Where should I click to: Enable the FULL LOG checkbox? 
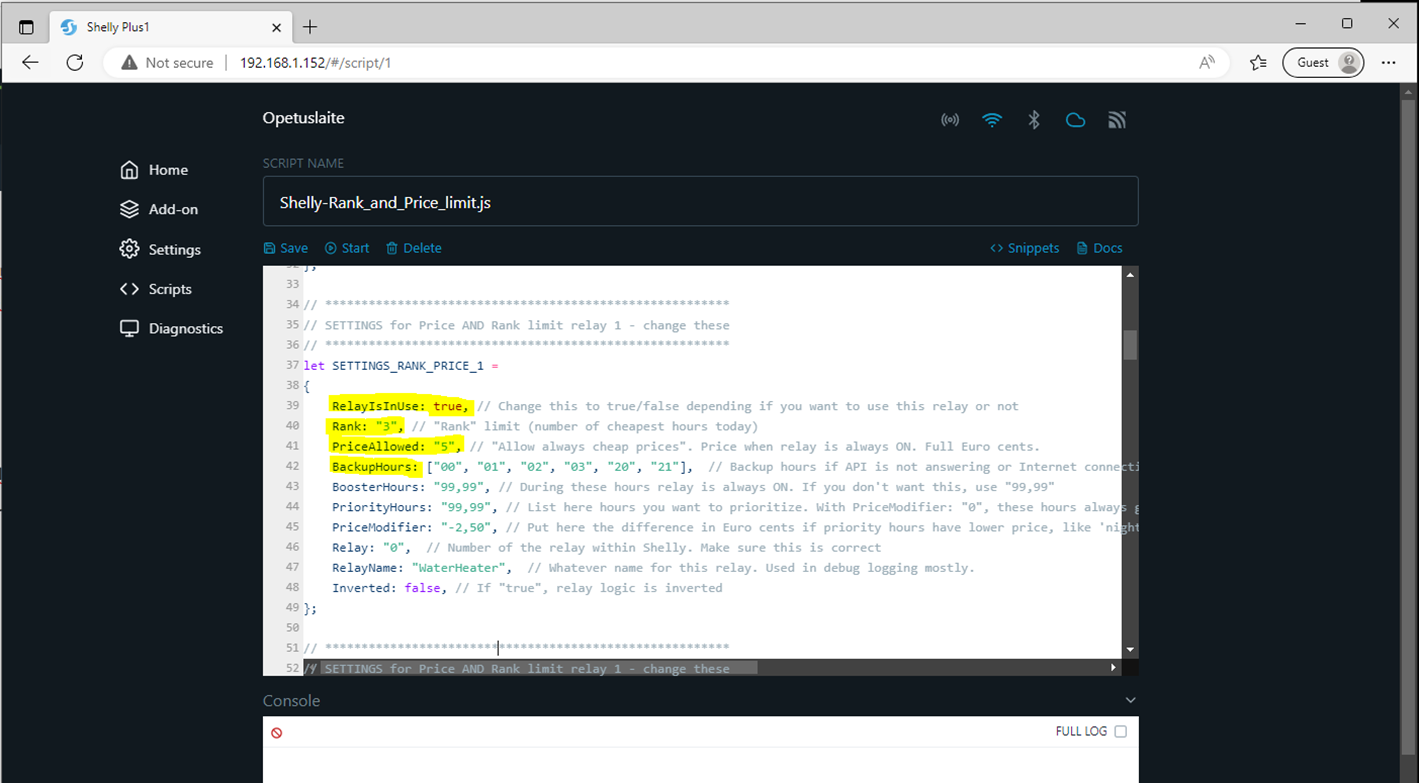[1120, 732]
